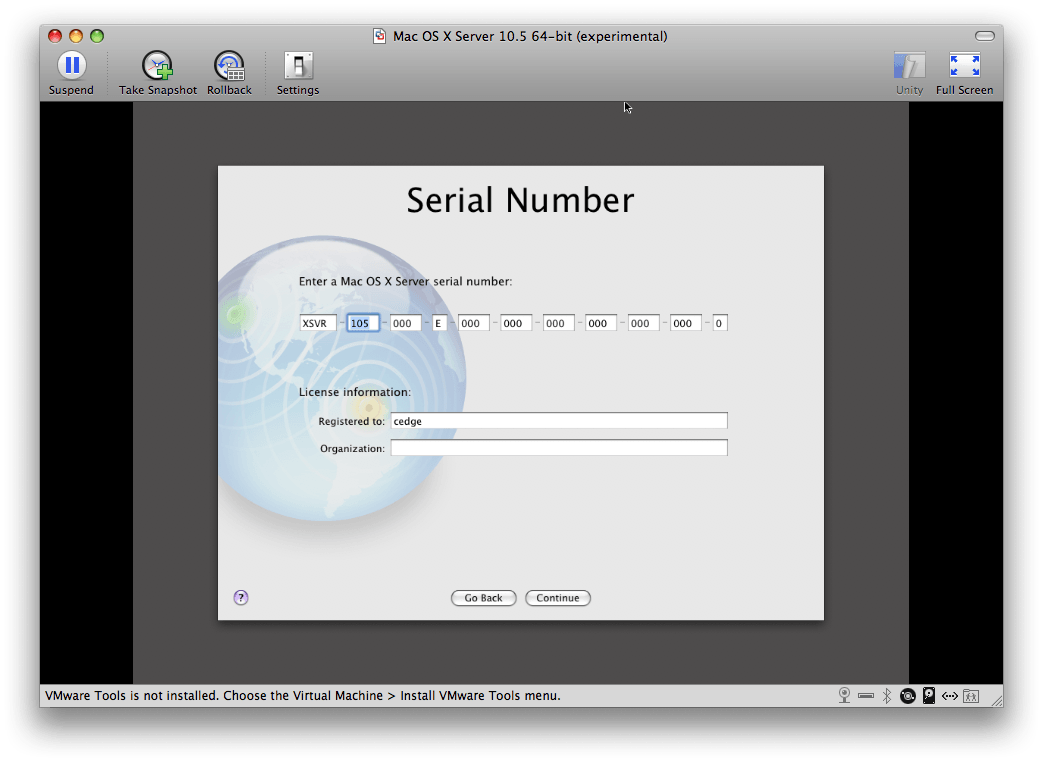Toggle the toolbar with the pill button
1043x762 pixels.
[984, 36]
